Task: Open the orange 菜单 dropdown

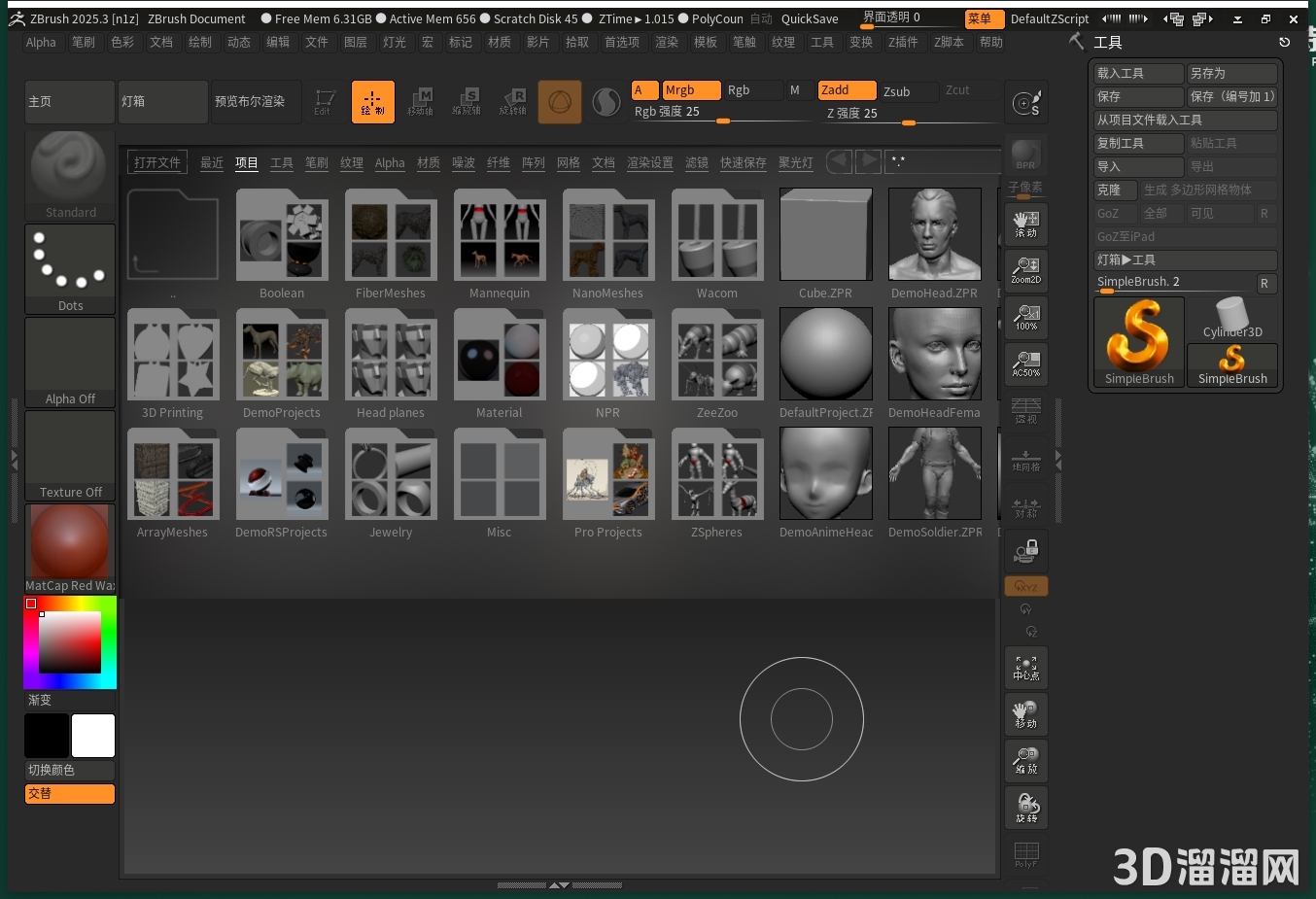Action: tap(983, 18)
